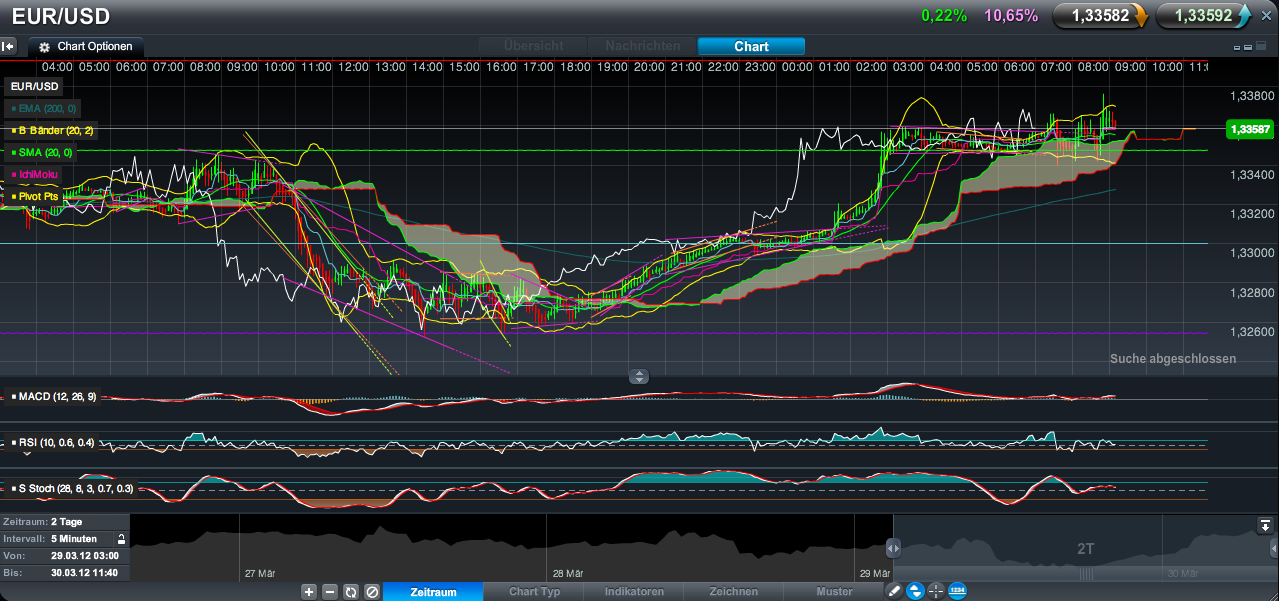The image size is (1279, 601).
Task: Switch to the Indikatoren tab
Action: [x=634, y=591]
